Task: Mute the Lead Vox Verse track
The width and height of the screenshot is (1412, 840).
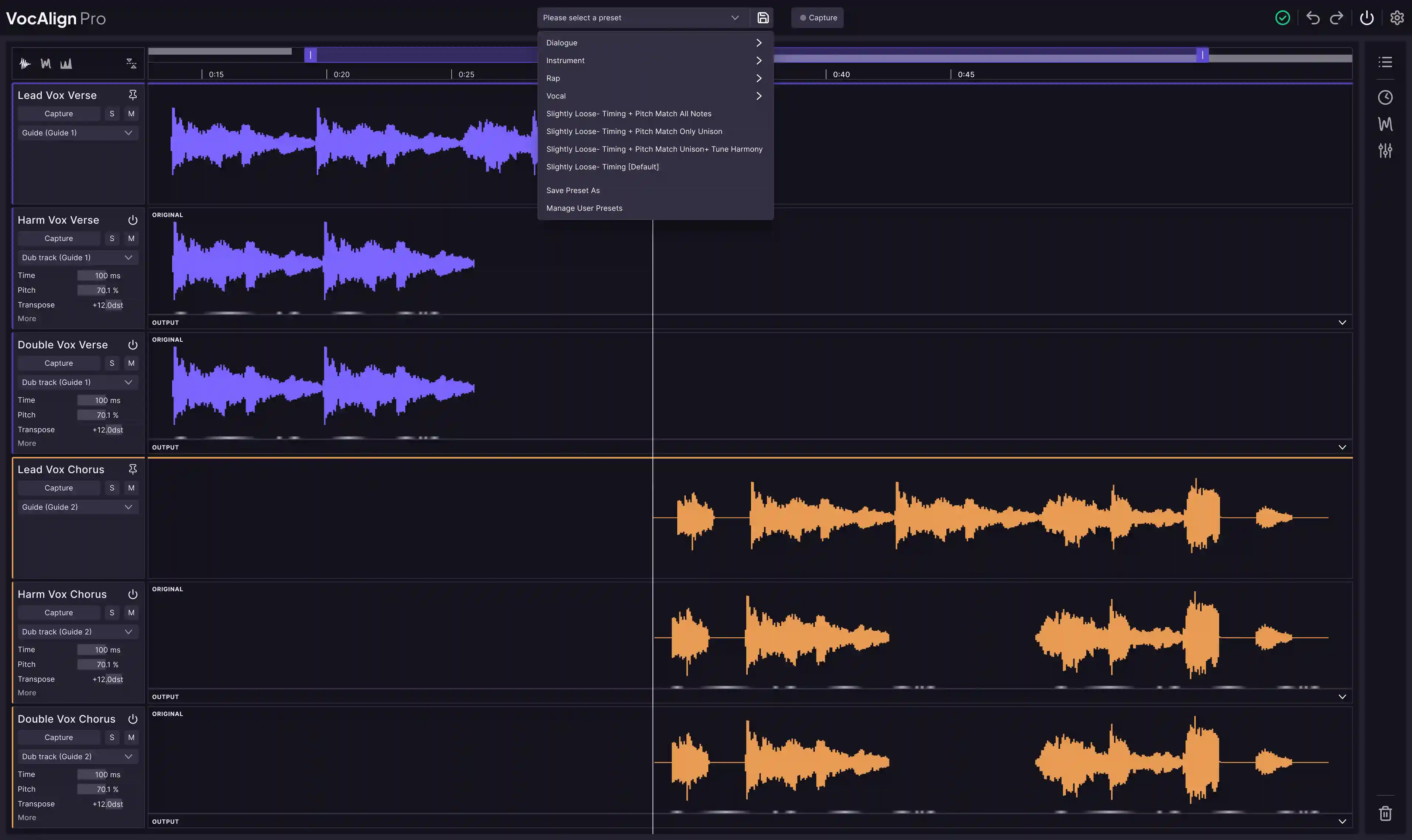Action: [131, 114]
